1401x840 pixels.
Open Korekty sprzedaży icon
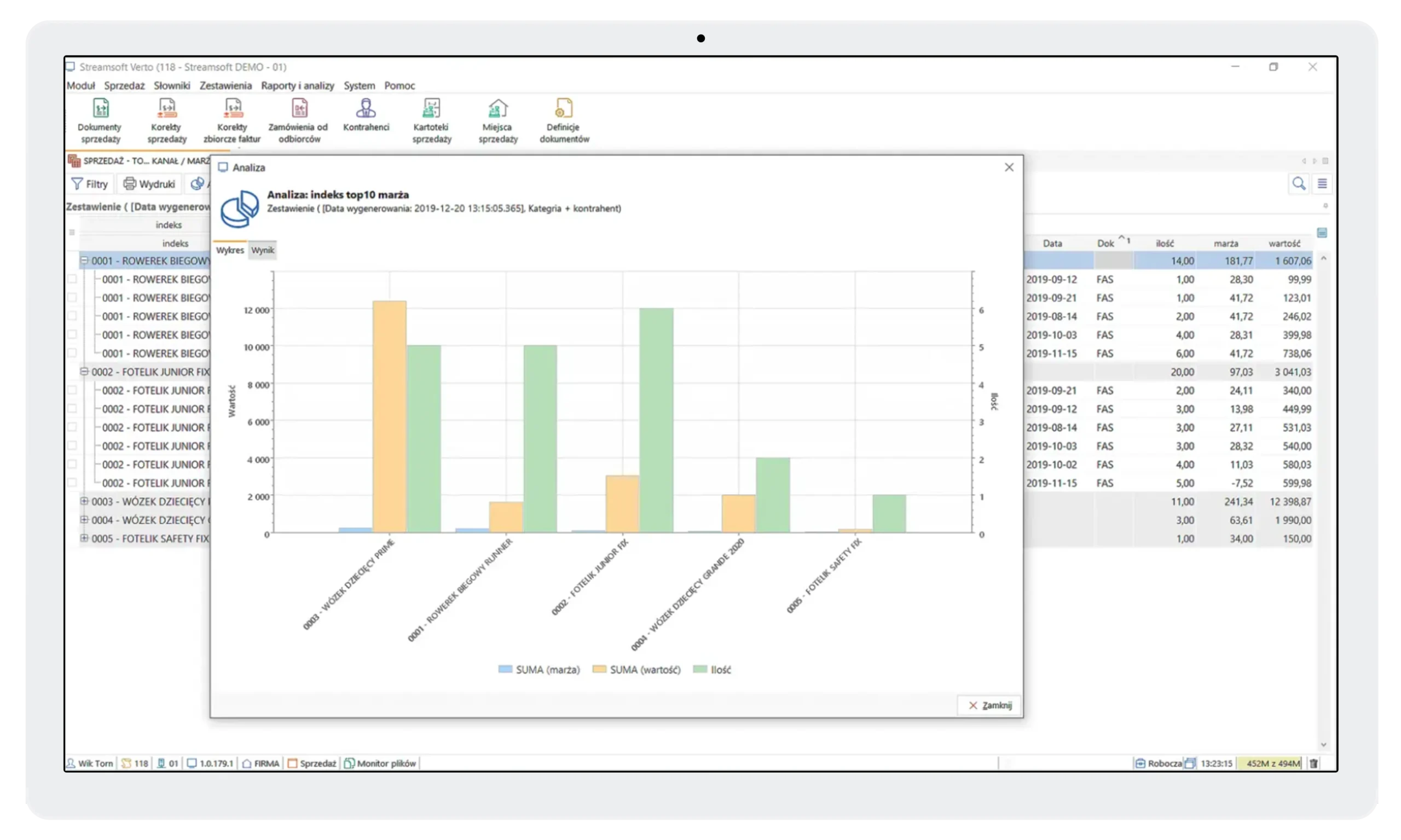coord(167,108)
